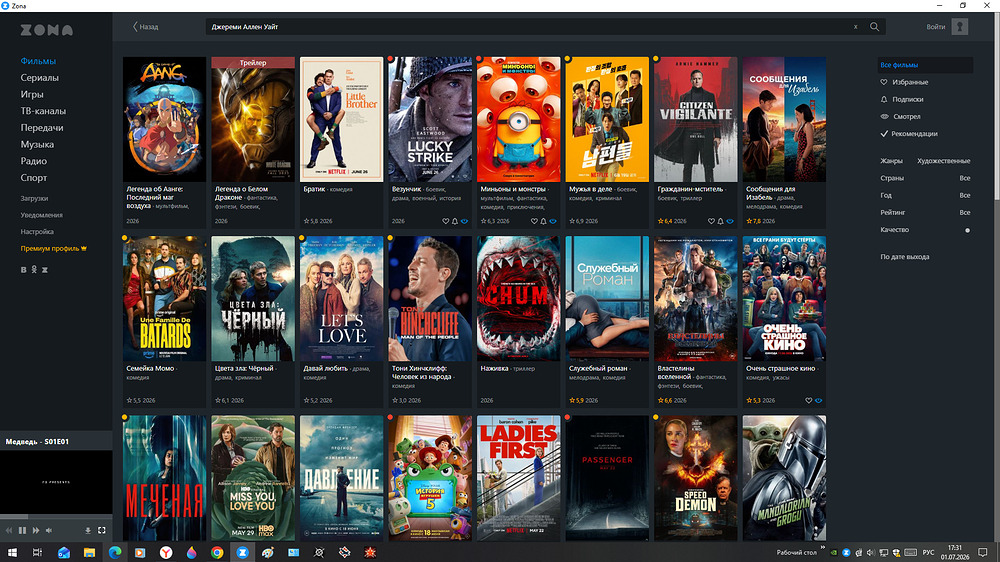Screen dimensions: 1000x562
Task: Seek on the mini player progress bar
Action: coord(56,516)
